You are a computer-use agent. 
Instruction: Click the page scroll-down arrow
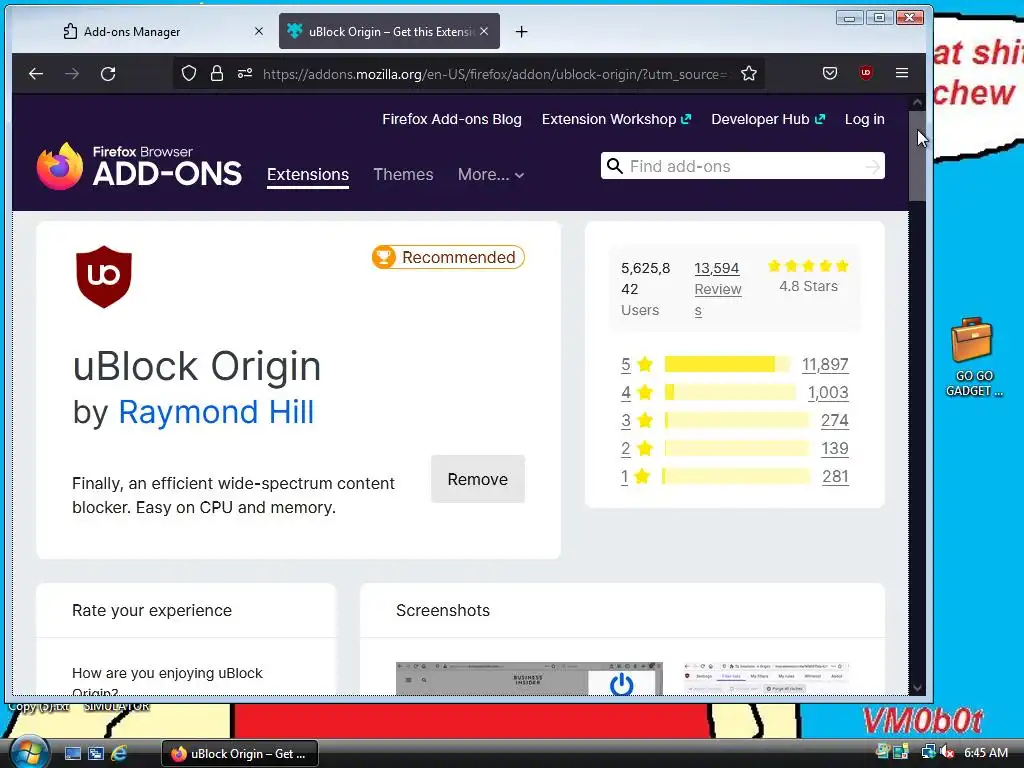918,688
